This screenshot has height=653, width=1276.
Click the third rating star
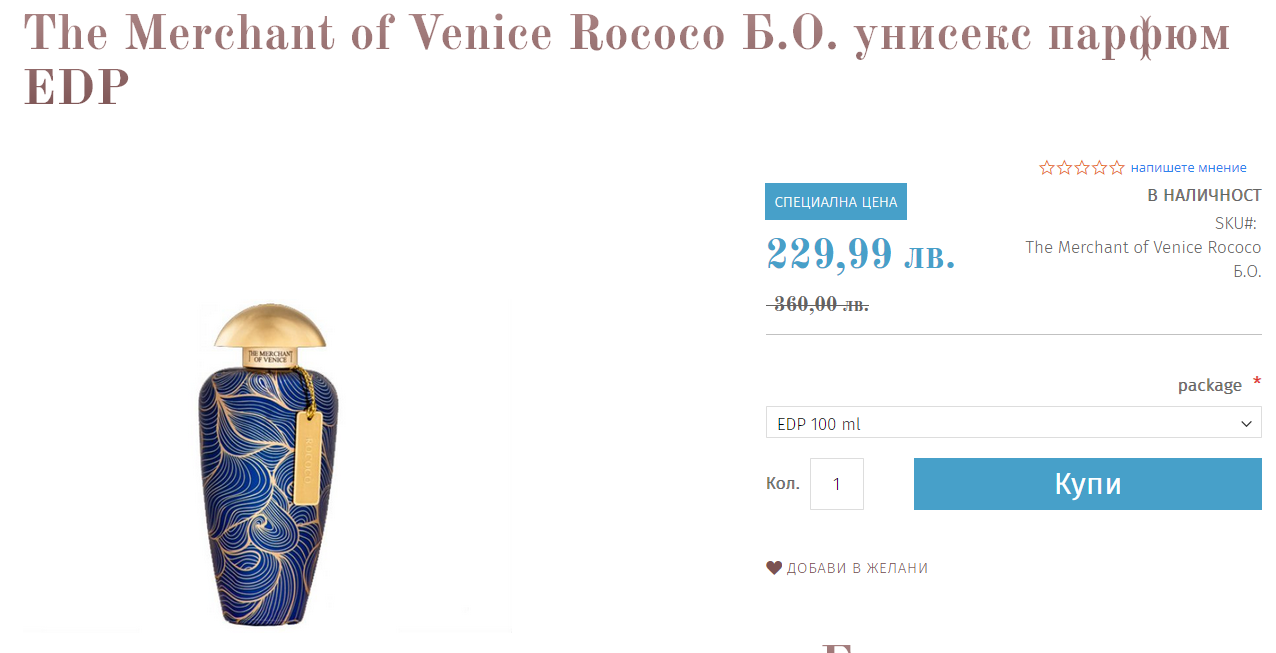point(1082,168)
